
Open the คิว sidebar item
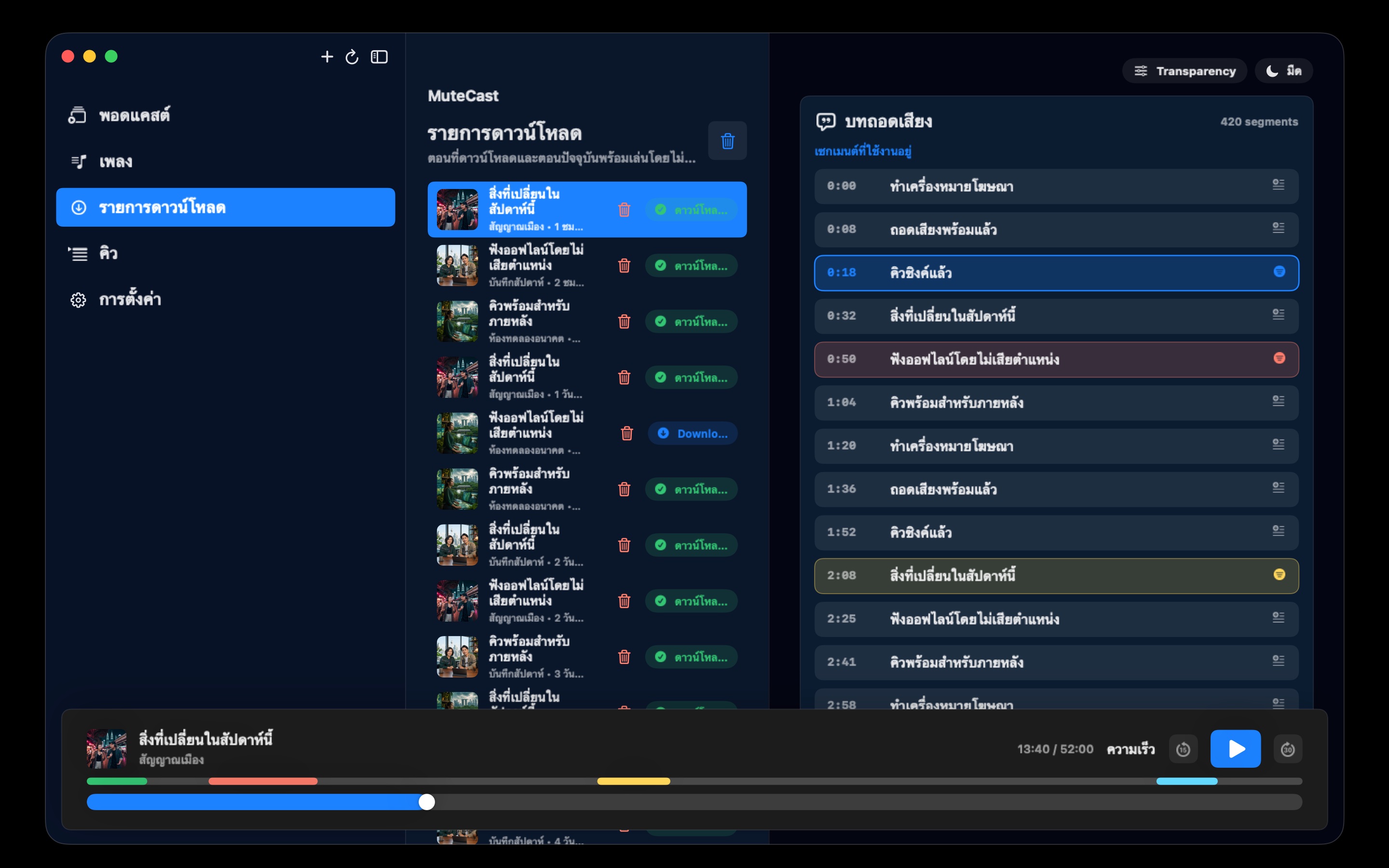226,253
